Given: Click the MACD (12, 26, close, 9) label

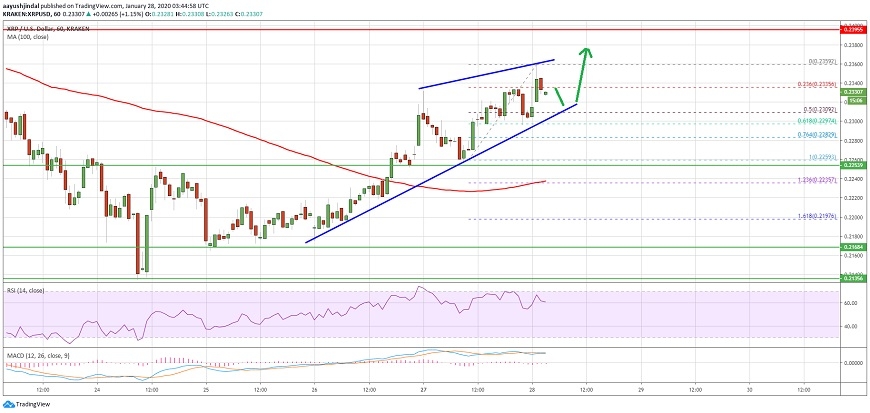Looking at the screenshot, I should point(37,355).
